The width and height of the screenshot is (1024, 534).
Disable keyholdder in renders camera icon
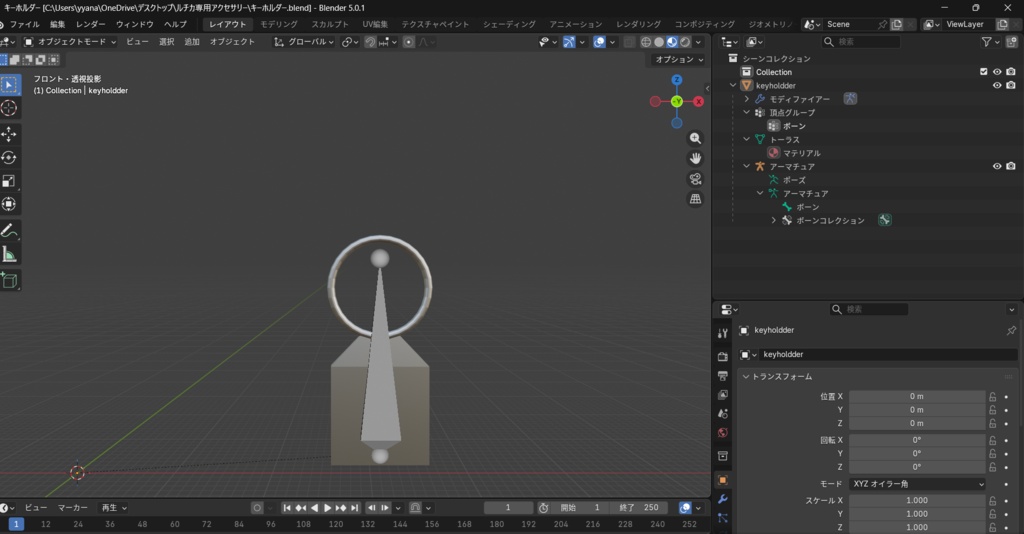pos(1010,86)
